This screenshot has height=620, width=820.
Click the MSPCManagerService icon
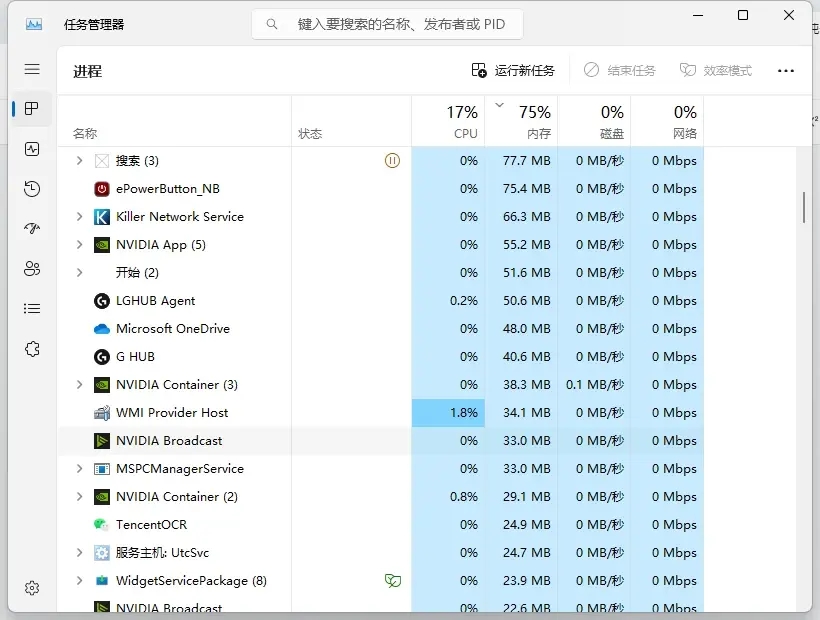click(x=101, y=469)
